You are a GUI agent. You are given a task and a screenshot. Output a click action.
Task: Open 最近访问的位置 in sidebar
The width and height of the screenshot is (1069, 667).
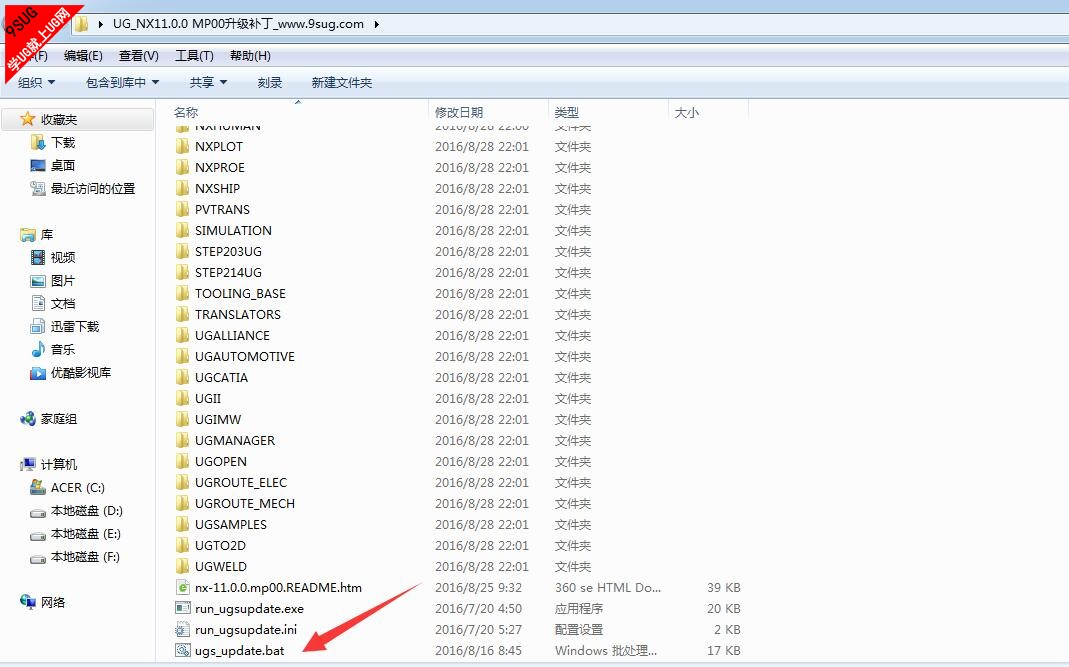click(82, 189)
